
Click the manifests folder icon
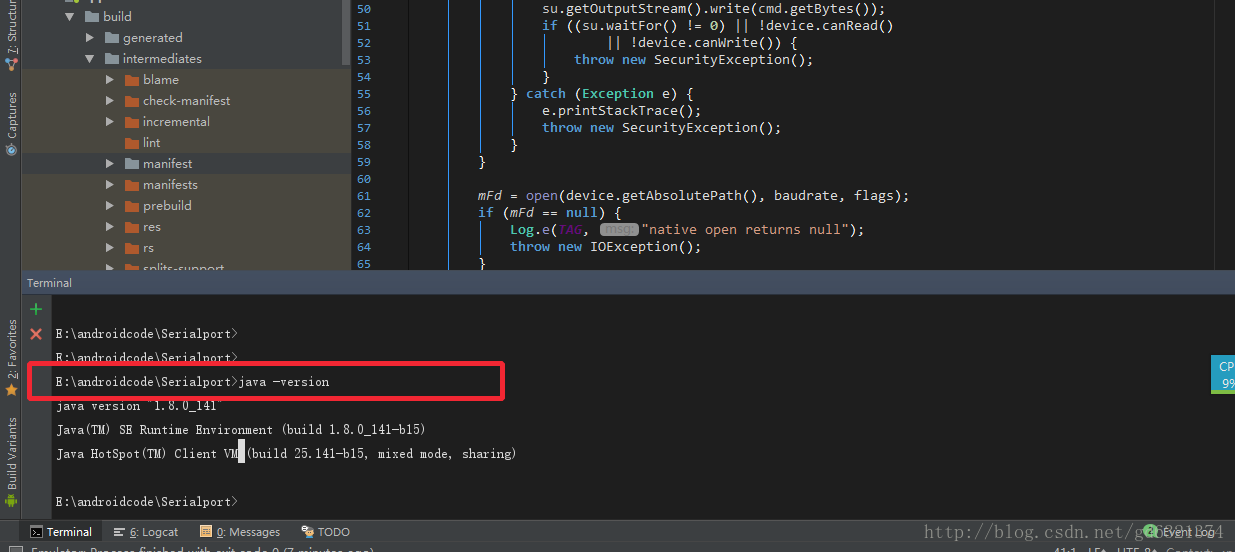tap(133, 185)
